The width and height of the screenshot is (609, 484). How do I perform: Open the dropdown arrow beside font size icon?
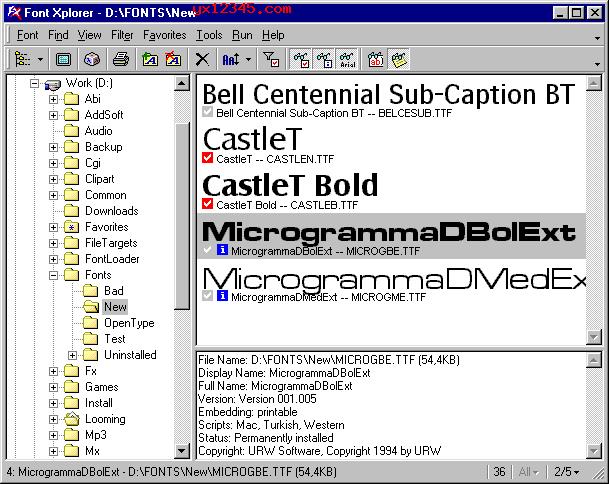pyautogui.click(x=249, y=60)
